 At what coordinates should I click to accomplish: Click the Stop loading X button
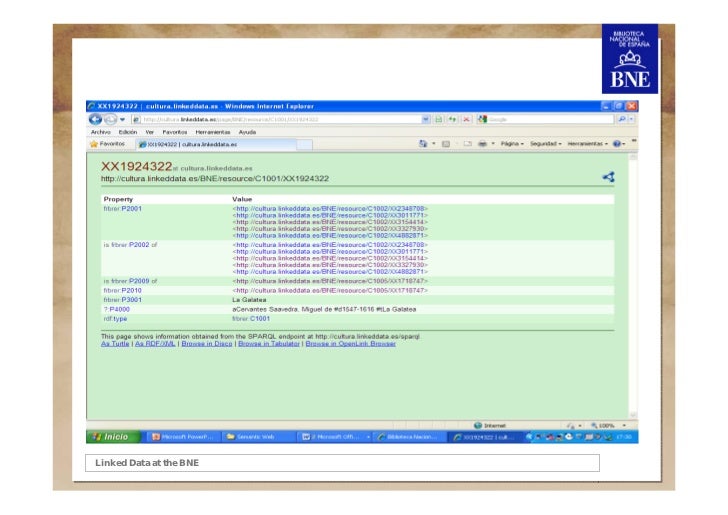(467, 119)
